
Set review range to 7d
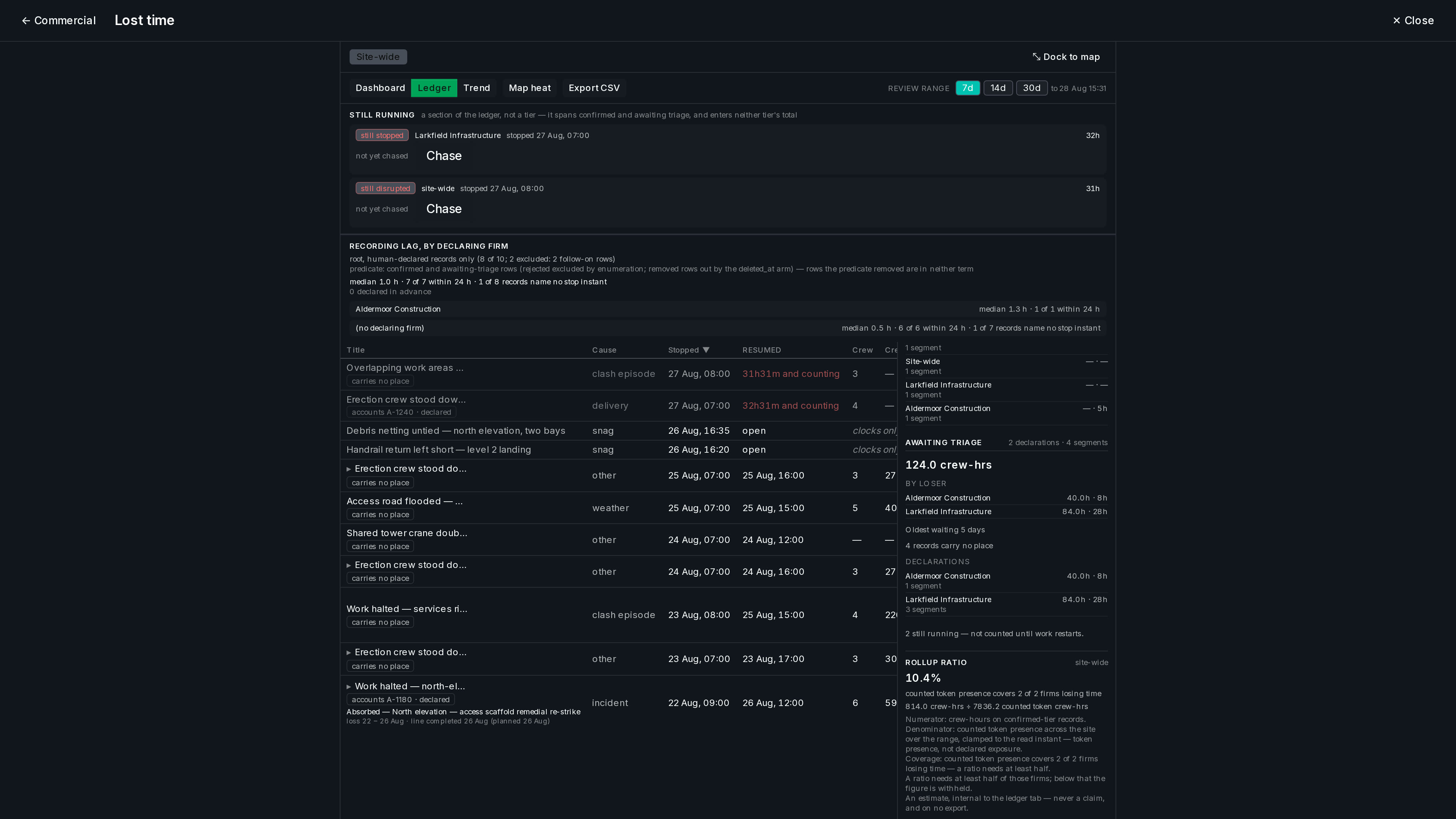pyautogui.click(x=968, y=88)
